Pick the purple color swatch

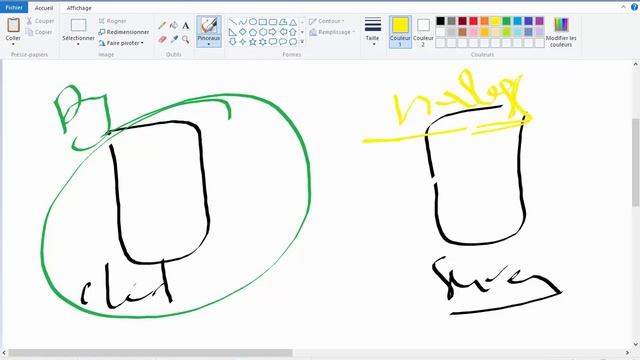click(x=539, y=21)
